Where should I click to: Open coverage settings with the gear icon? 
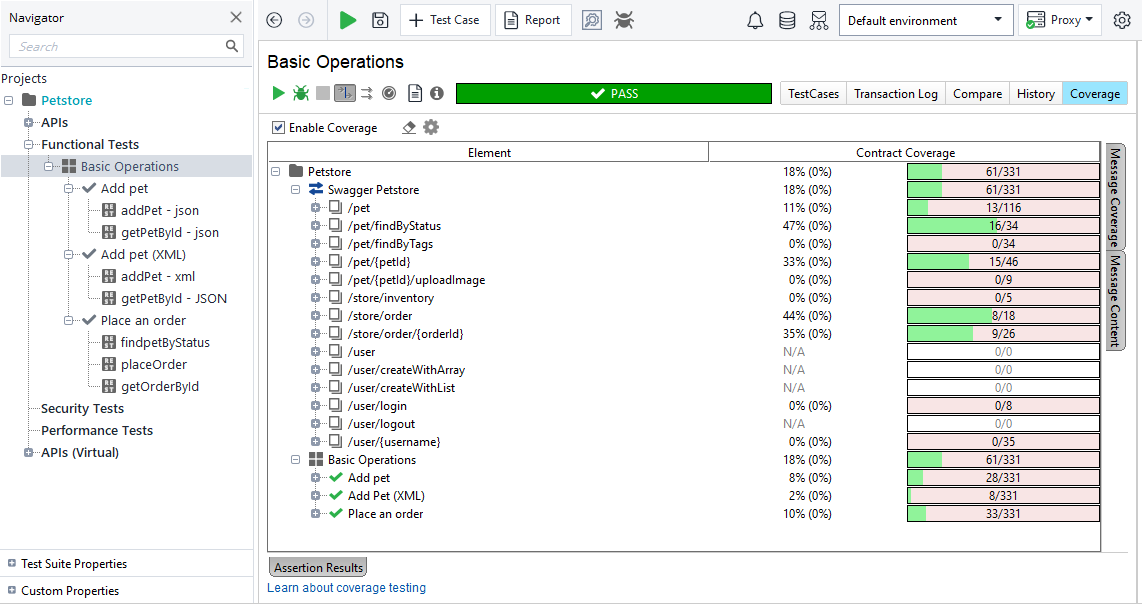(430, 127)
